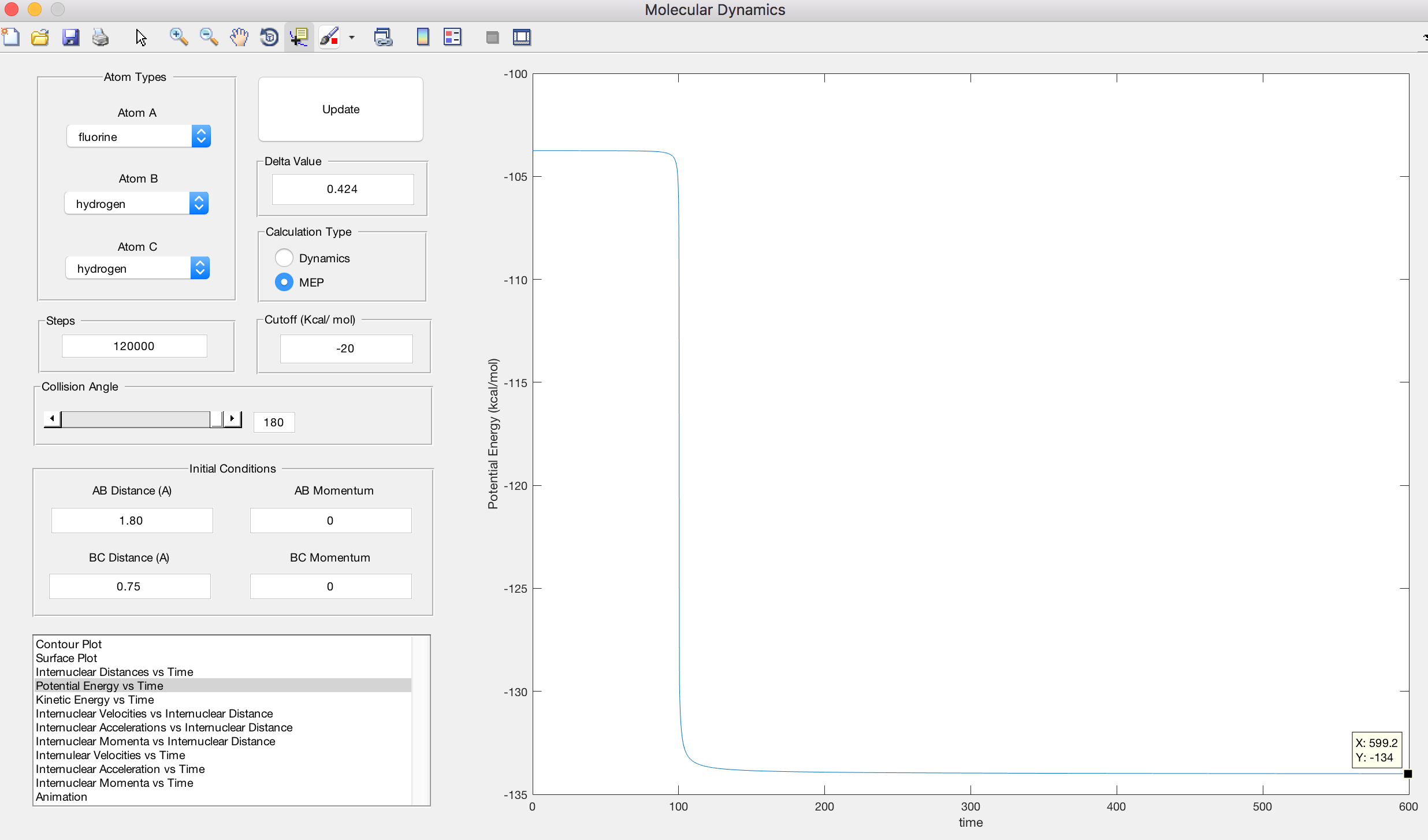1428x840 pixels.
Task: Select the MEP calculation type
Action: tap(284, 282)
